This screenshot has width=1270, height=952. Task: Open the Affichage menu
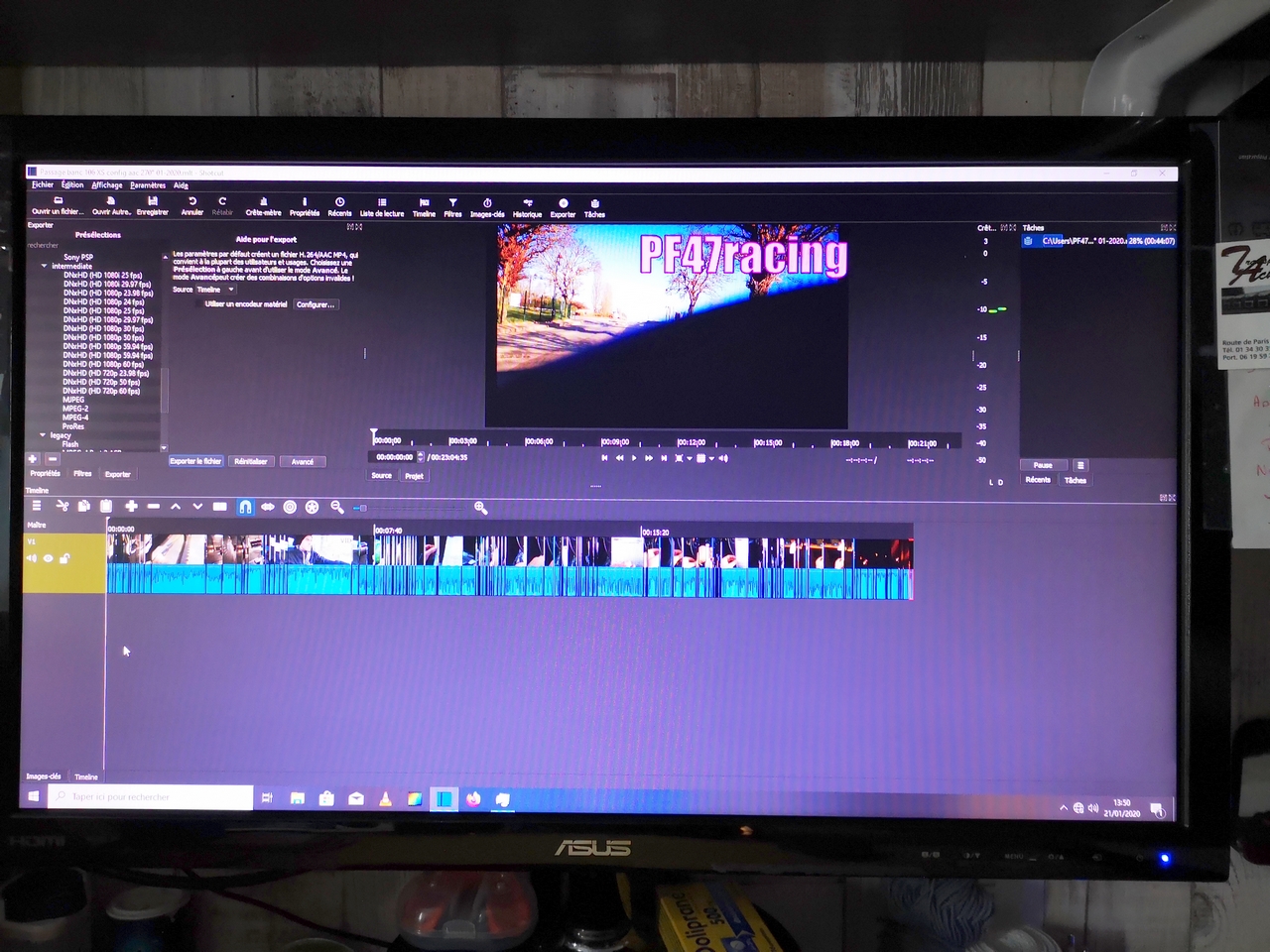[107, 184]
